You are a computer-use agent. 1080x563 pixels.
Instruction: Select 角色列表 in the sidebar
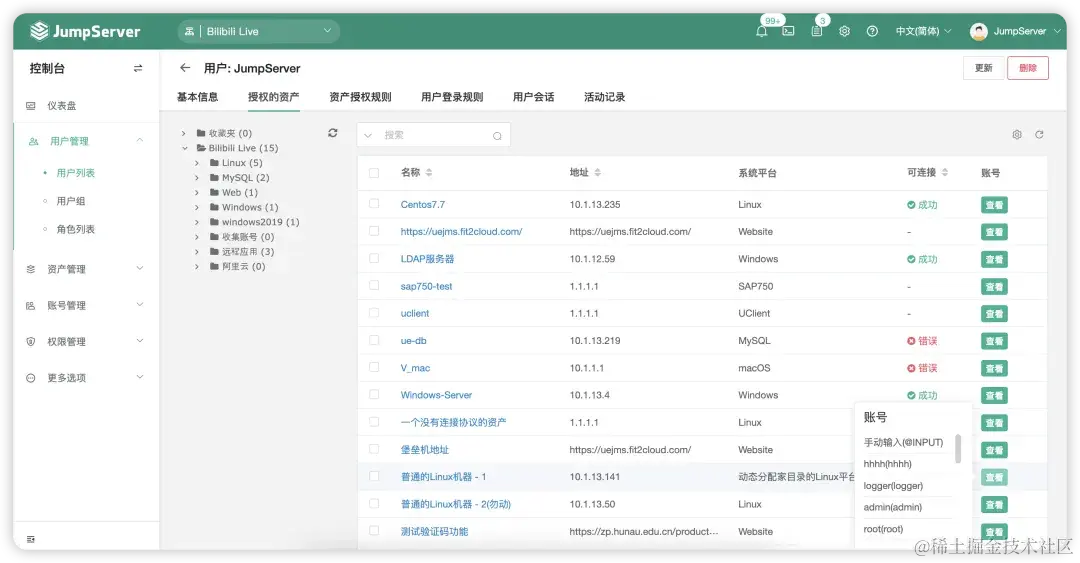click(x=76, y=229)
